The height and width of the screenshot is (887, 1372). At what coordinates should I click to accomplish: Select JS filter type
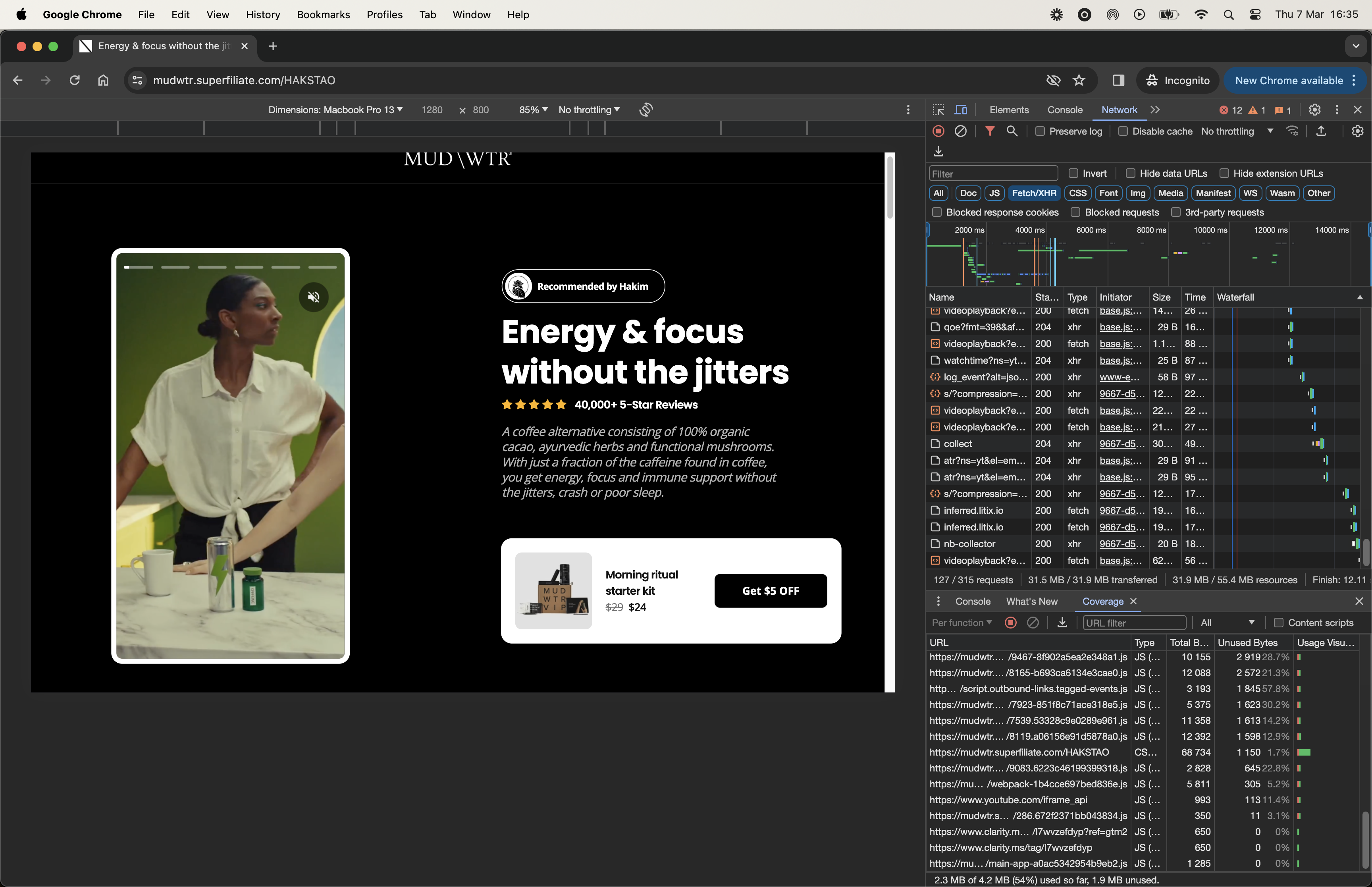[x=994, y=193]
